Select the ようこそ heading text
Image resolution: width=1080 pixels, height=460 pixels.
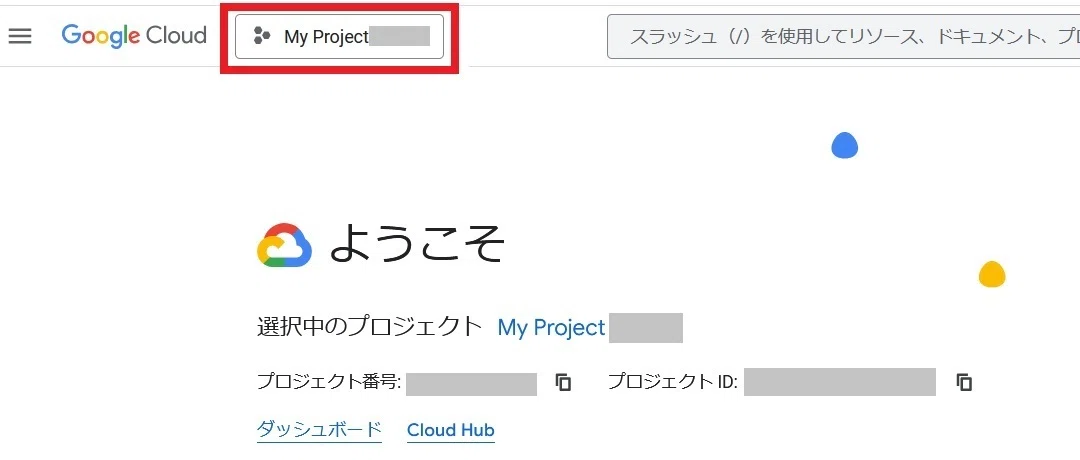coord(417,244)
